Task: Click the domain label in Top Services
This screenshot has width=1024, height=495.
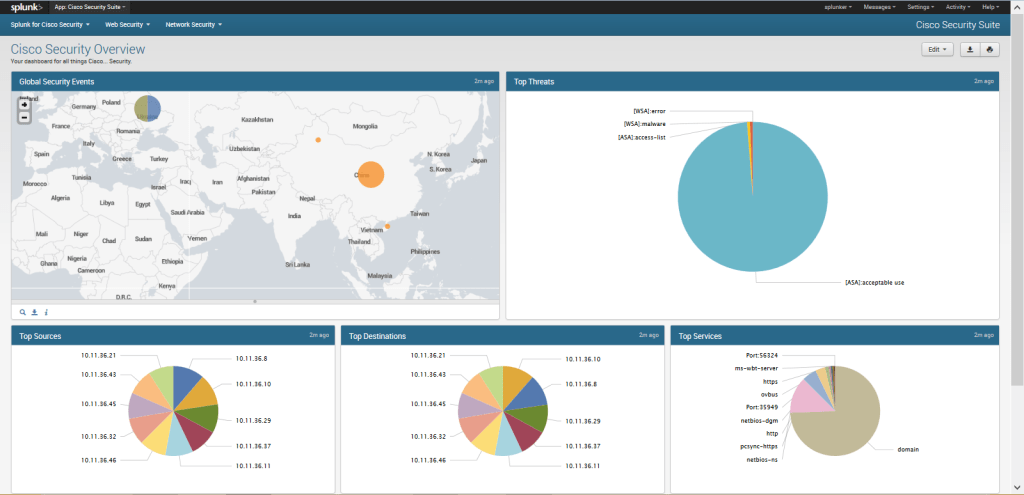Action: pyautogui.click(x=908, y=449)
